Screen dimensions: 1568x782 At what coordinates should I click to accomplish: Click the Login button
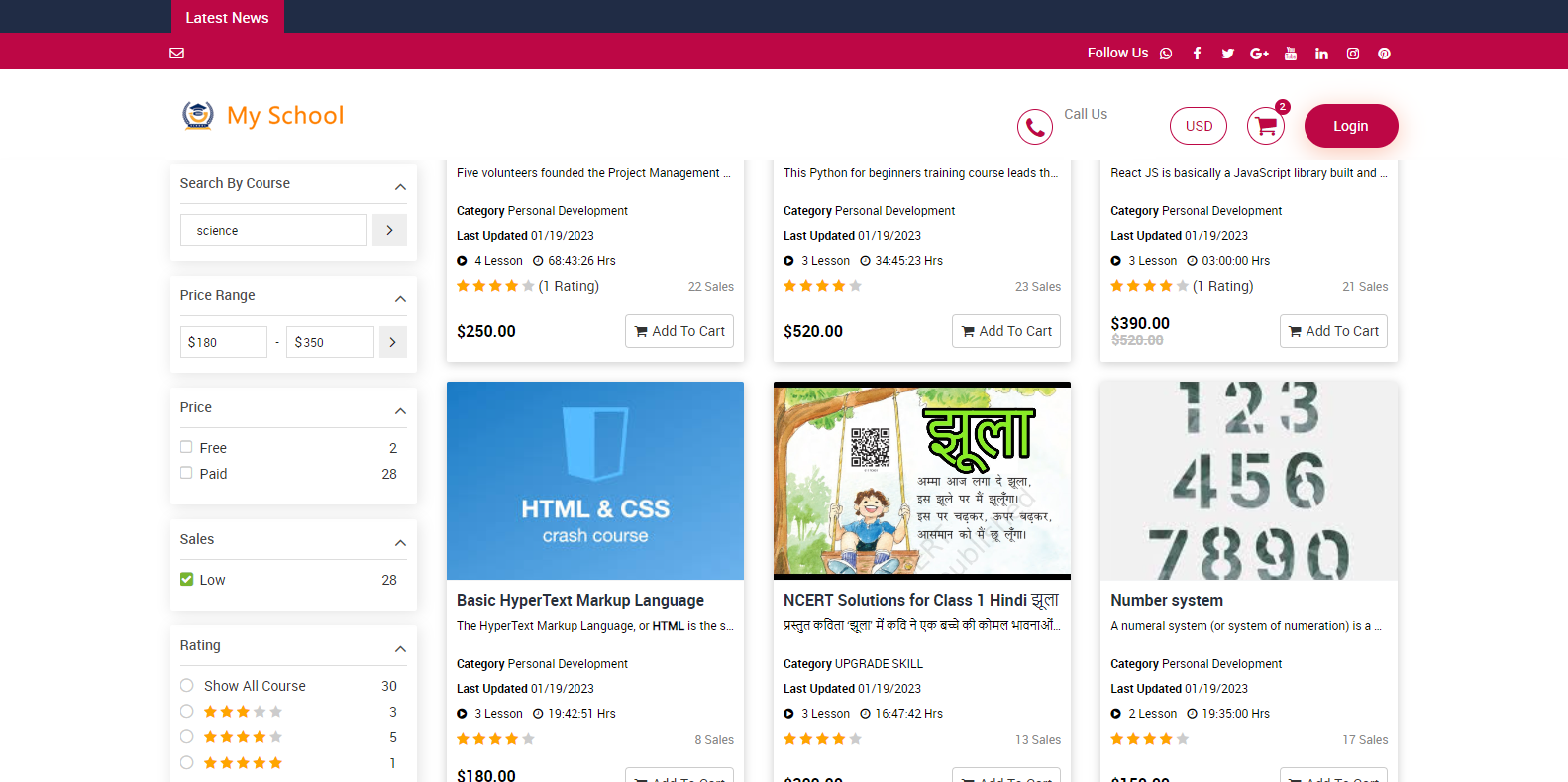click(x=1350, y=126)
